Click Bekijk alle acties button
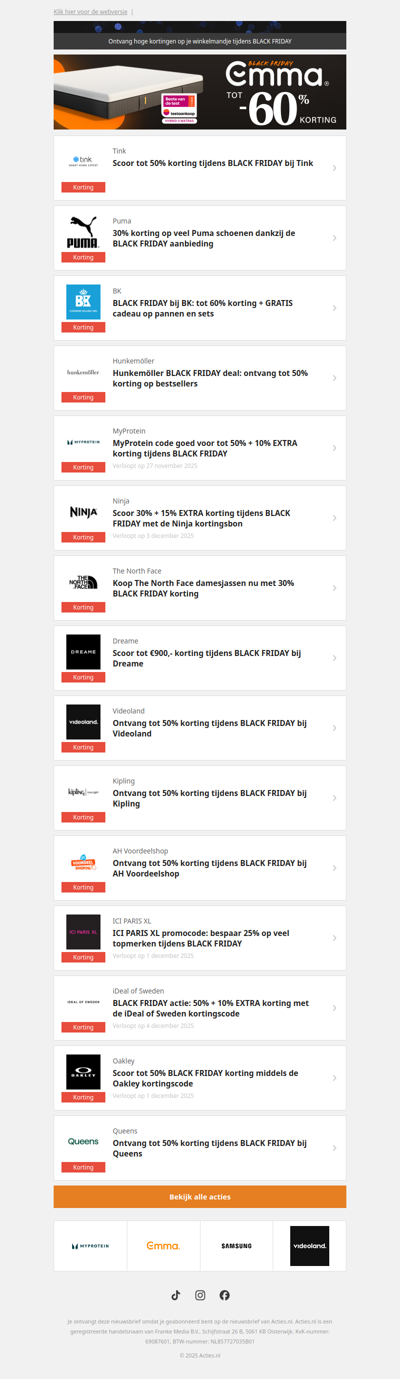 200,1197
